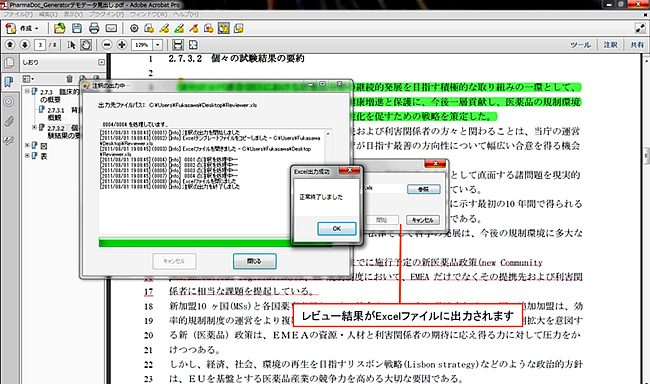Go to previous page with up arrow
650x384 pixels.
tap(10, 44)
